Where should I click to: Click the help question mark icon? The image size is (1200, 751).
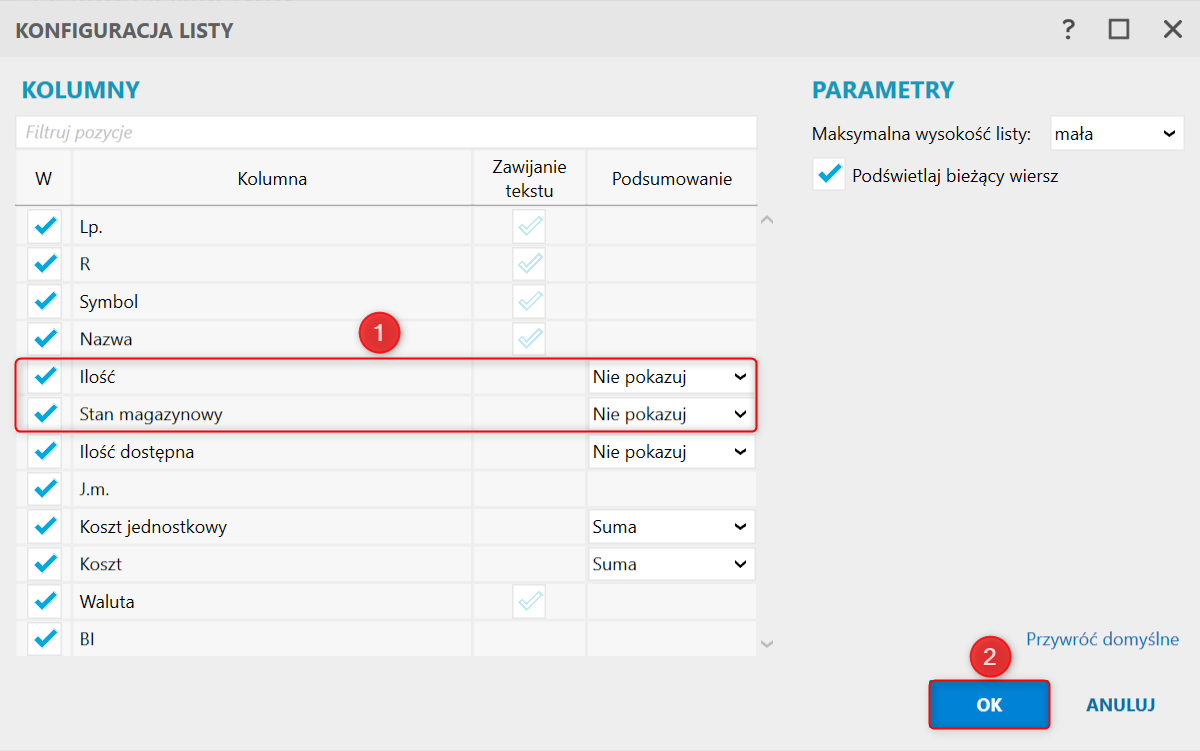[1068, 29]
